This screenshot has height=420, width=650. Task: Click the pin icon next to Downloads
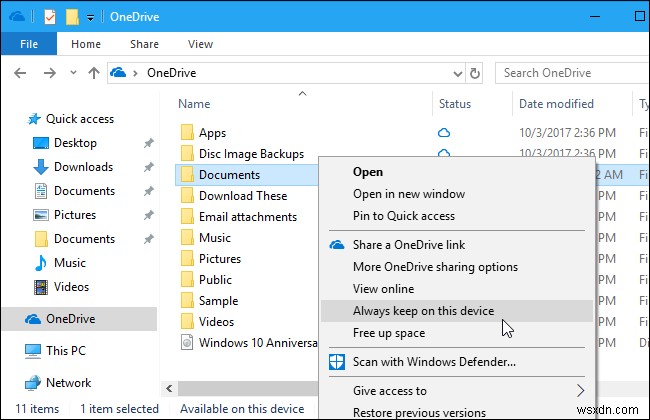click(x=148, y=167)
